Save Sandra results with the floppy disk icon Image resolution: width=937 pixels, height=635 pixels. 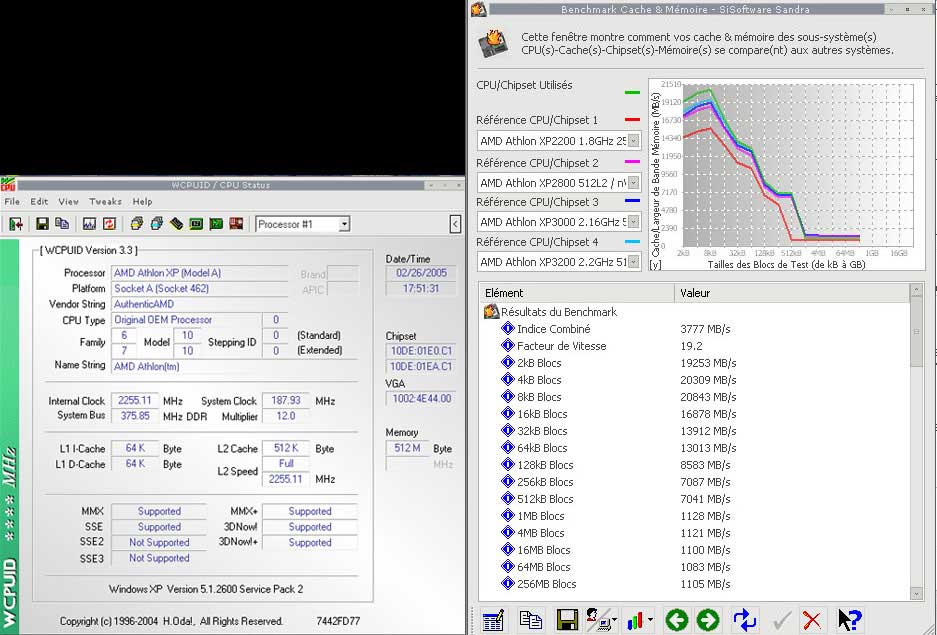pos(567,620)
